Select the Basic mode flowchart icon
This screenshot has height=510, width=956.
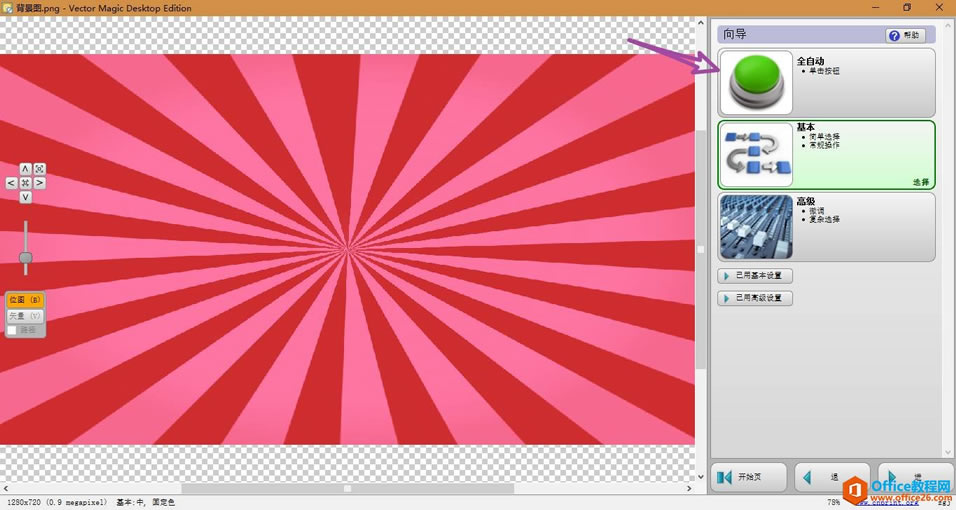[x=756, y=155]
